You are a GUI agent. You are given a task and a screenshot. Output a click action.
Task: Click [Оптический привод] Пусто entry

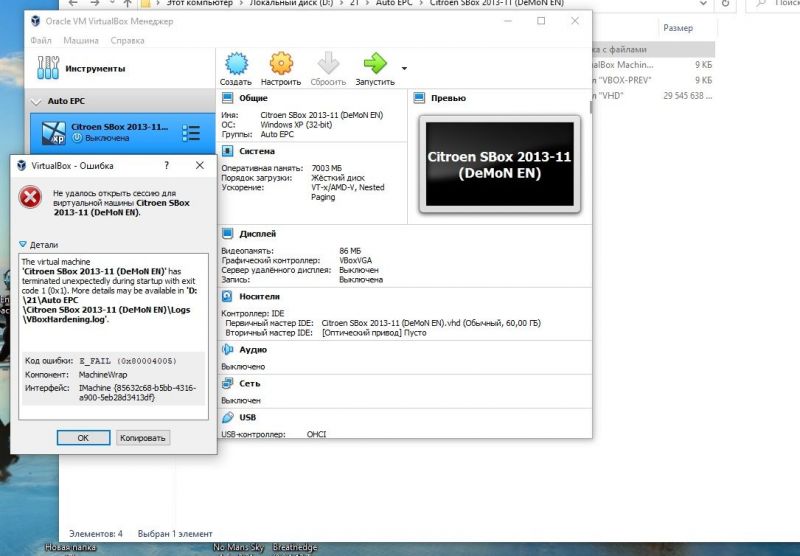[x=374, y=333]
